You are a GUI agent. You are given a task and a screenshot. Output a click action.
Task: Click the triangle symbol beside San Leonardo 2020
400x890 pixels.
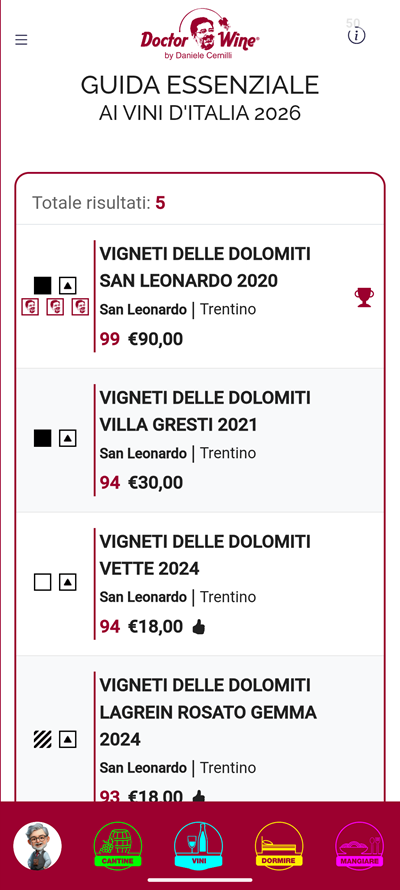tap(68, 285)
